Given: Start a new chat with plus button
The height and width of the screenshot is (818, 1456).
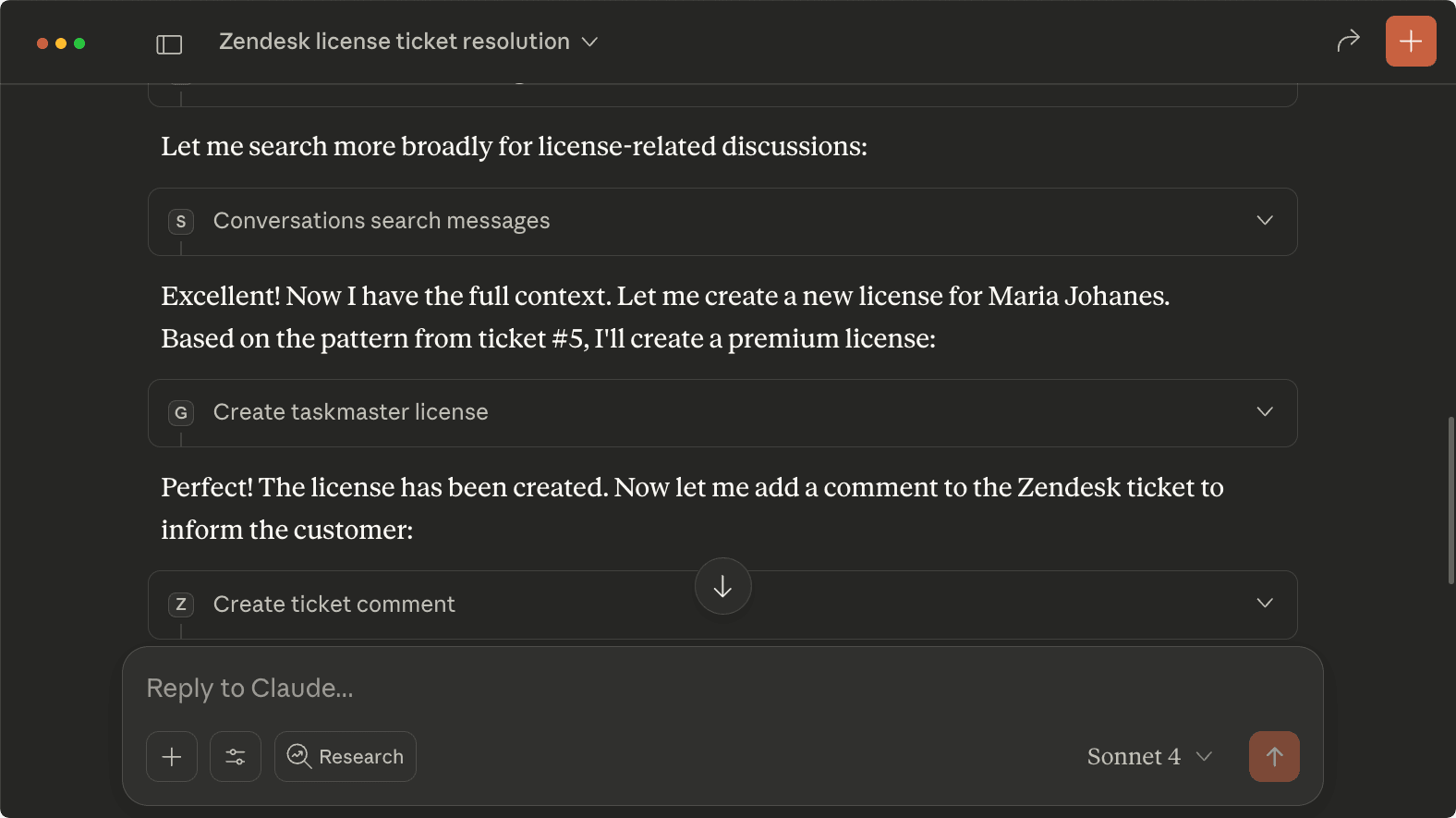Looking at the screenshot, I should coord(1410,41).
